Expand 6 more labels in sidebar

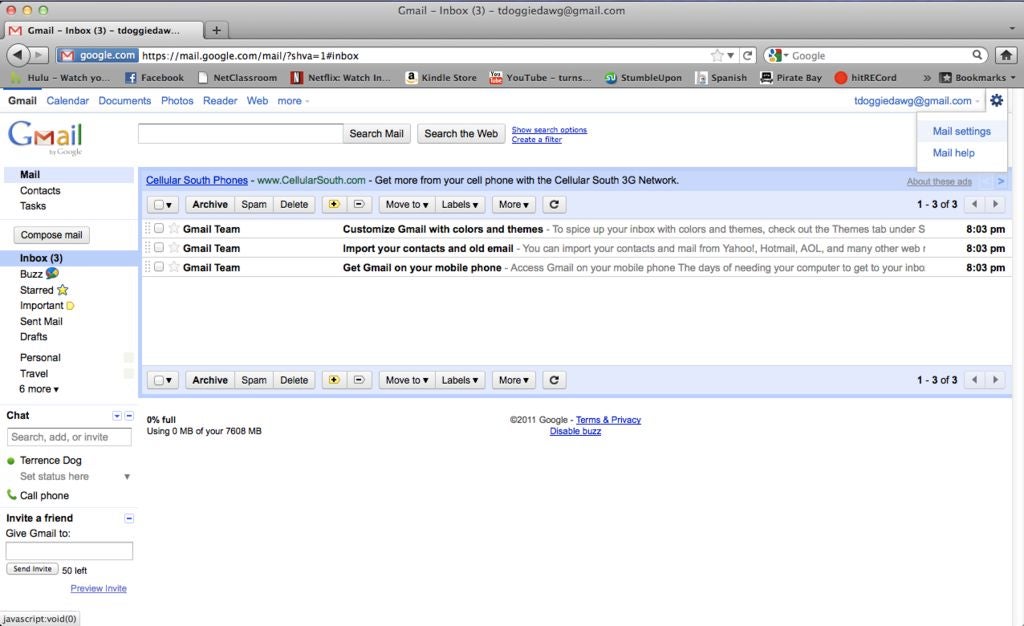coord(39,389)
